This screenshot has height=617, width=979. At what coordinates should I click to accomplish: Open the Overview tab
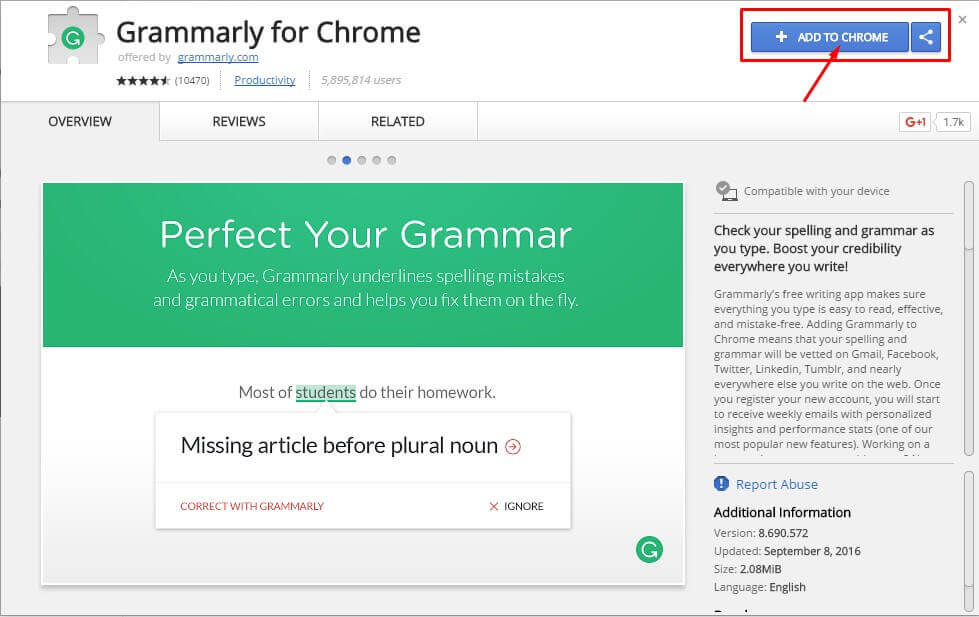tap(80, 122)
